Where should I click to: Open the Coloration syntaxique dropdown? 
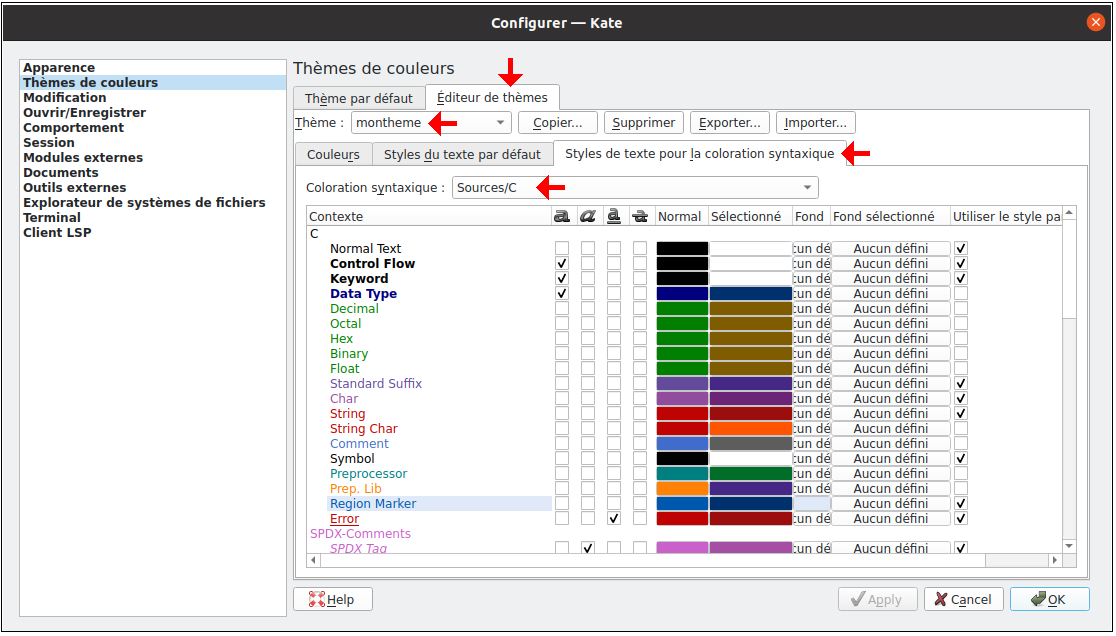pyautogui.click(x=635, y=188)
